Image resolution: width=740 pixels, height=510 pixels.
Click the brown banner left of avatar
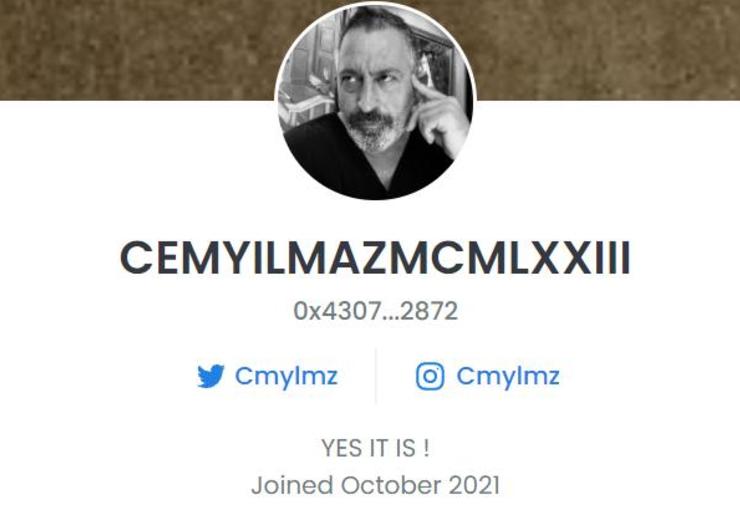point(137,50)
